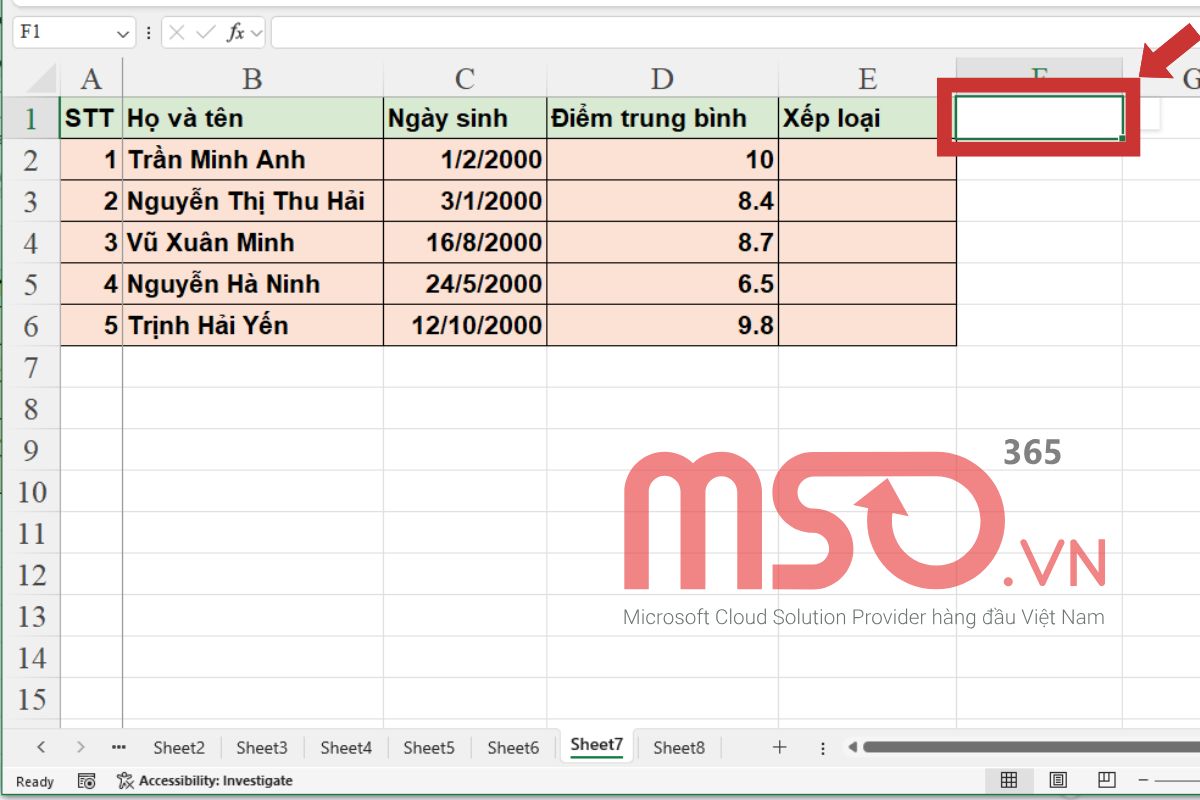Select row 7 header

[x=32, y=367]
